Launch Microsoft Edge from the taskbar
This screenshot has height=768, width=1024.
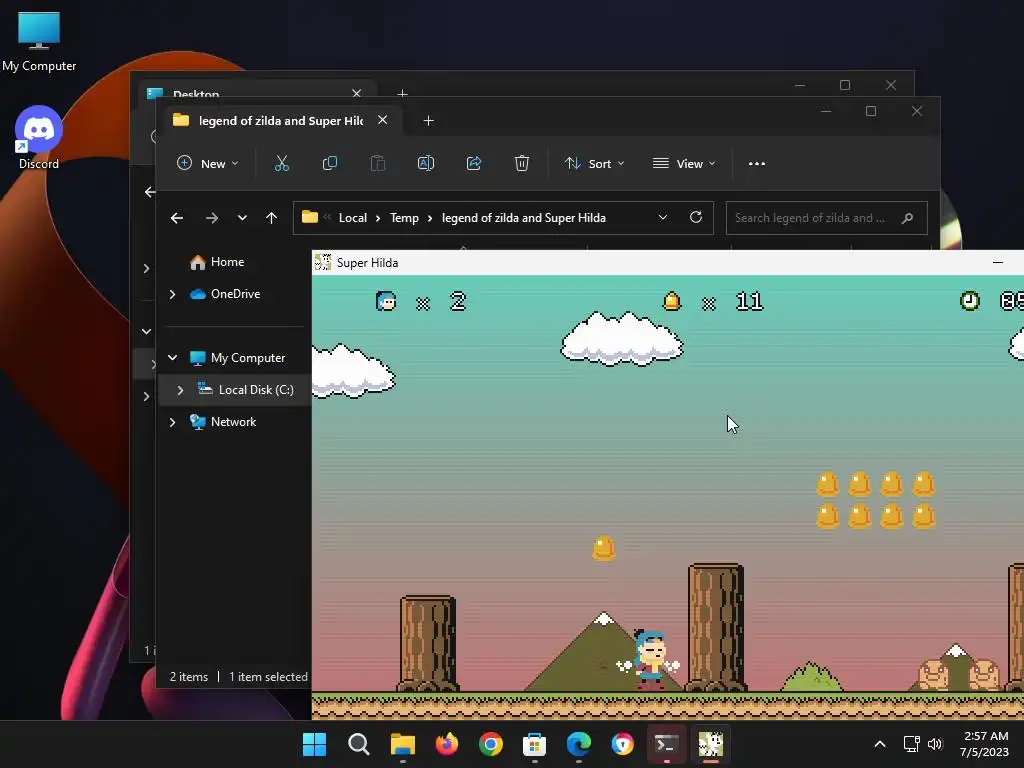point(579,744)
